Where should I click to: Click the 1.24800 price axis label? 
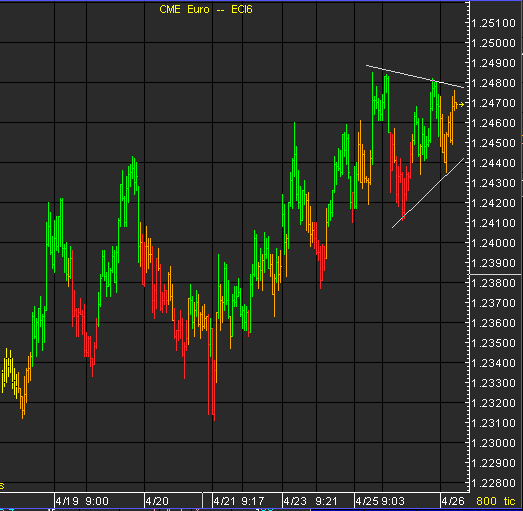point(494,83)
